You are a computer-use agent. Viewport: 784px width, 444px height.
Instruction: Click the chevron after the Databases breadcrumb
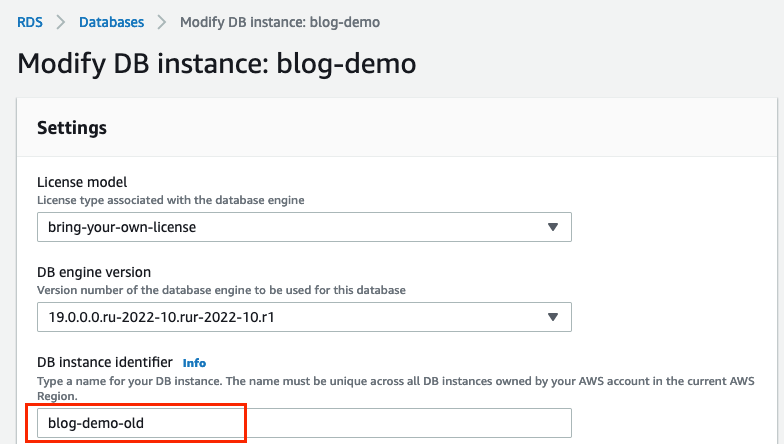[x=161, y=21]
